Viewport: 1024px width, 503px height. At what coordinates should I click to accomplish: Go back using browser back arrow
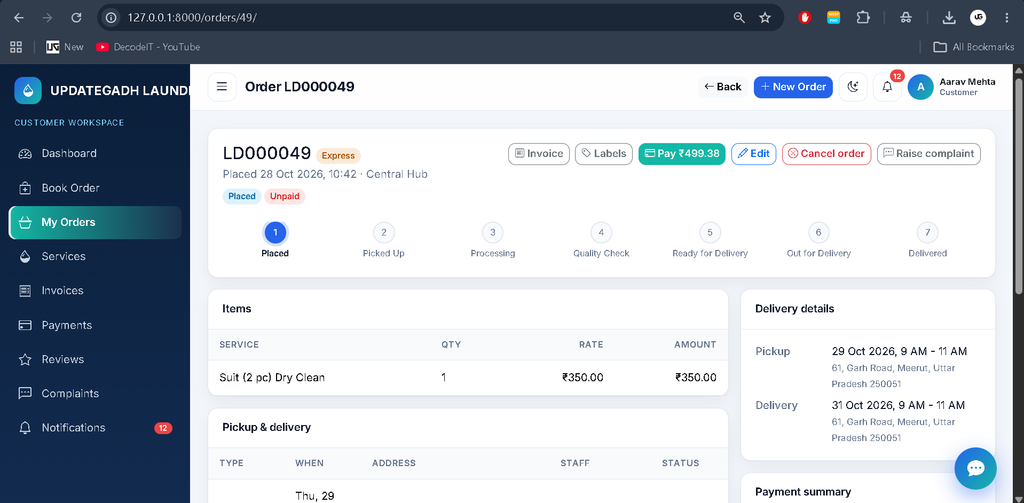pyautogui.click(x=19, y=18)
